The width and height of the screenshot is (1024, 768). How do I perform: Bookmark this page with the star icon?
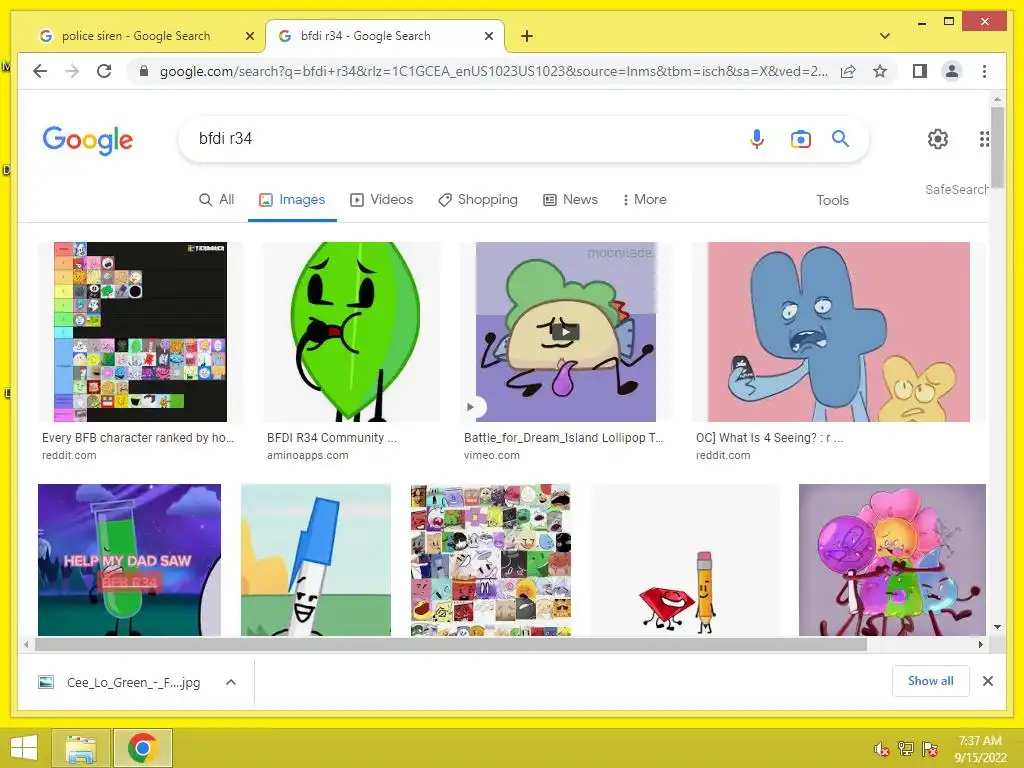(880, 71)
